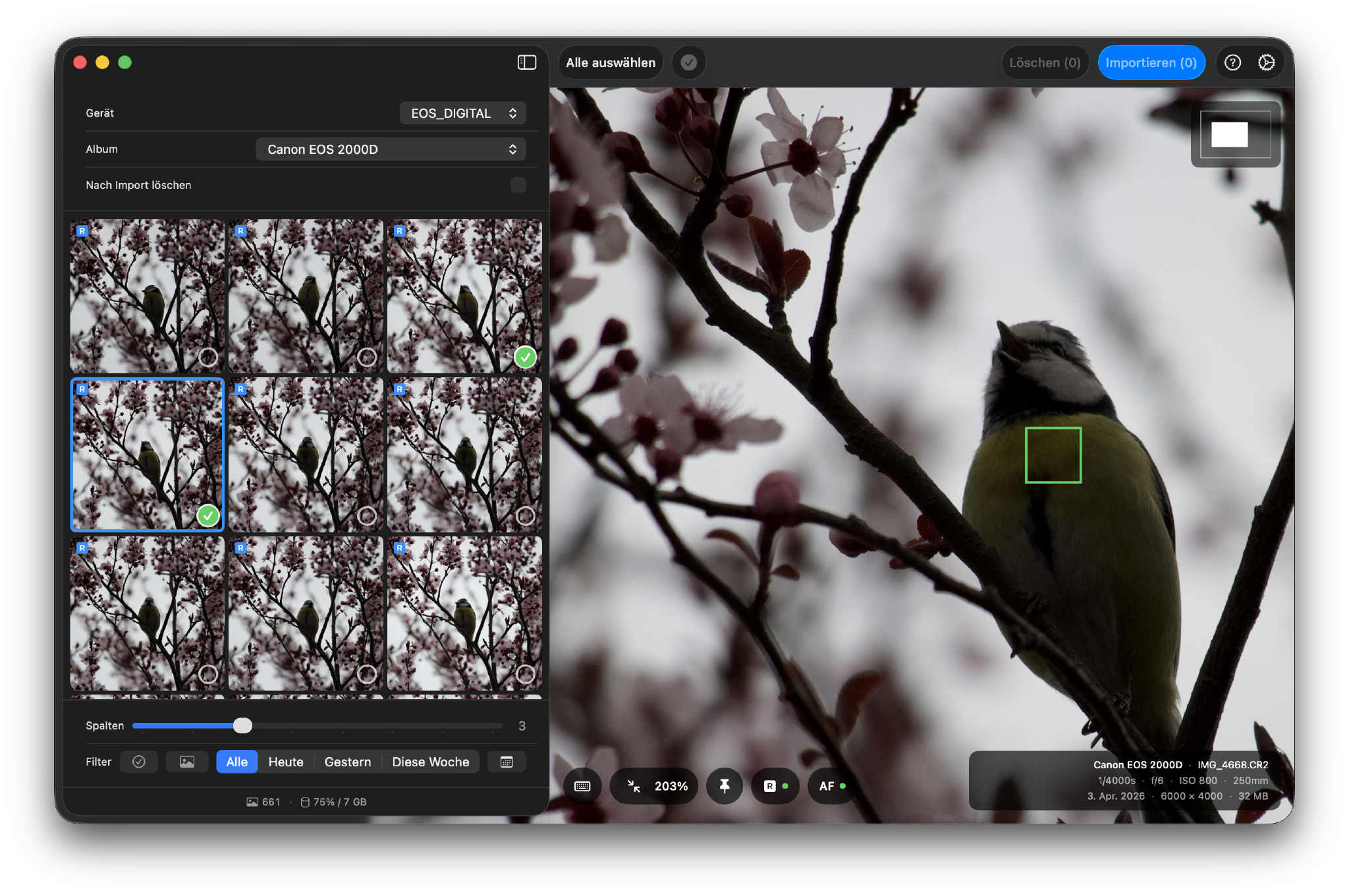
Task: Select the highlighted bird thumbnail
Action: click(147, 454)
